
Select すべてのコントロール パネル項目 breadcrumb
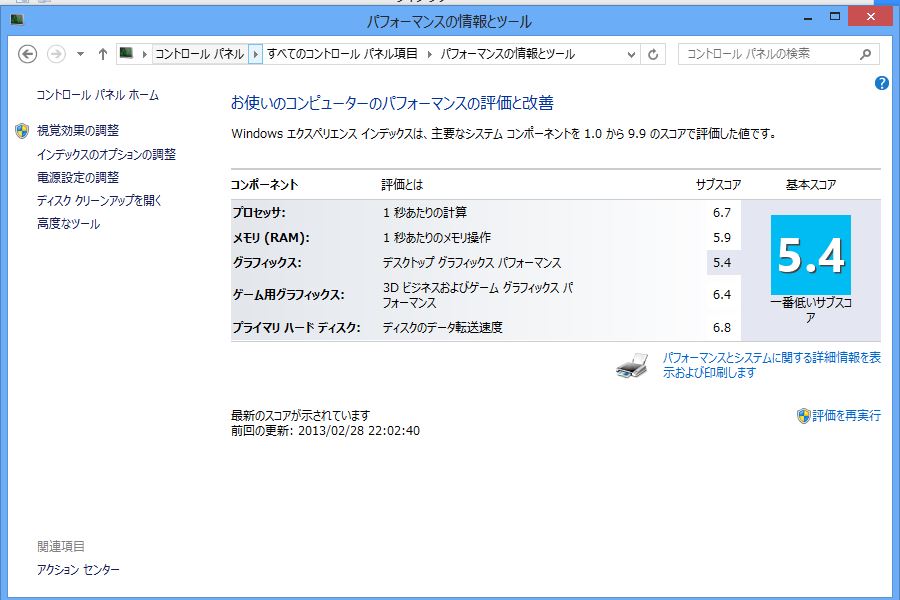tap(342, 54)
